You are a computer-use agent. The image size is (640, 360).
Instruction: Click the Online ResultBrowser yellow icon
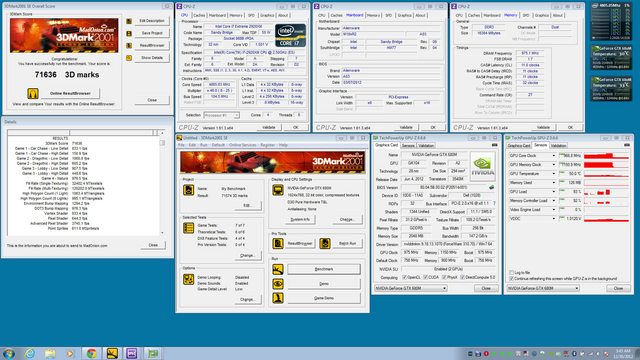point(33,93)
